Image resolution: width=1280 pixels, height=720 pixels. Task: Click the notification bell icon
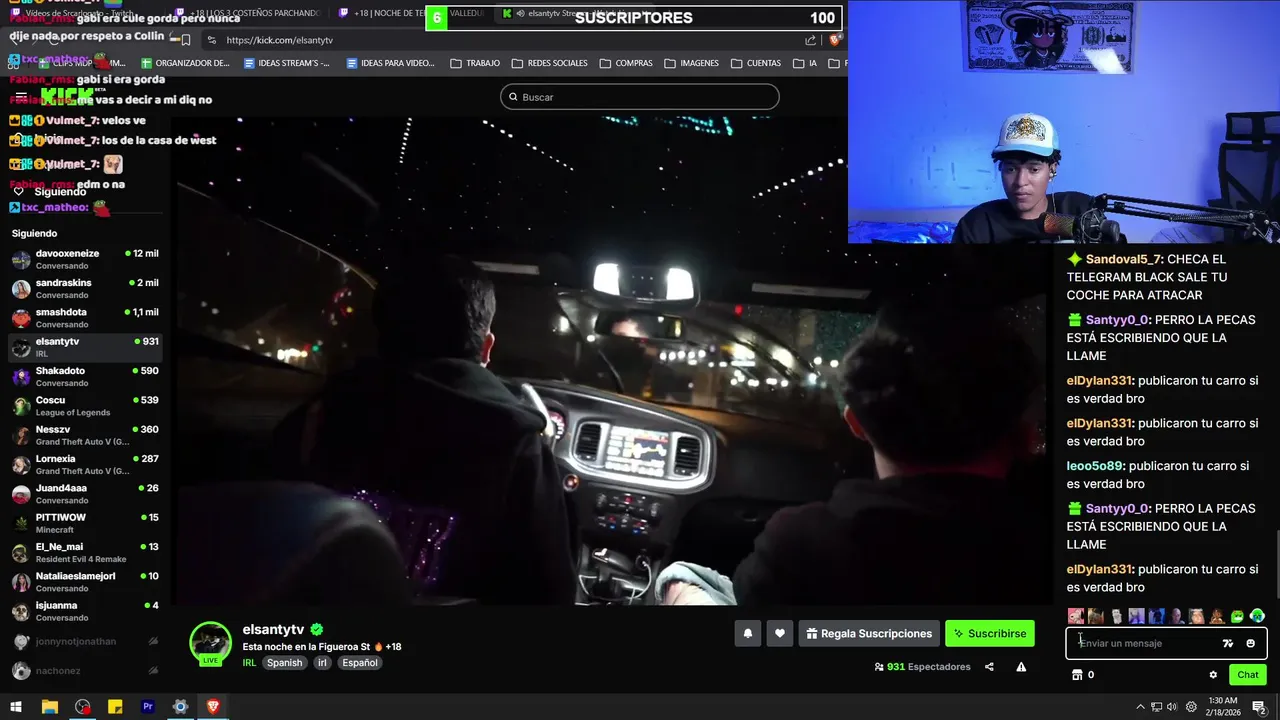[x=747, y=633]
